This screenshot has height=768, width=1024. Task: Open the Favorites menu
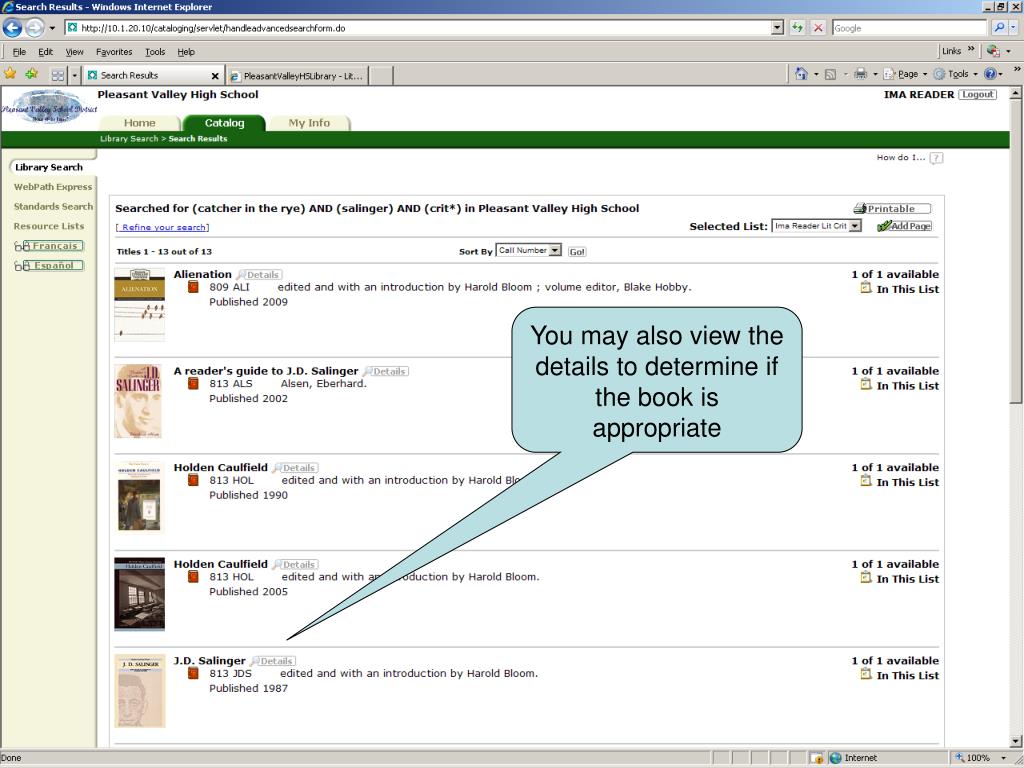point(114,52)
